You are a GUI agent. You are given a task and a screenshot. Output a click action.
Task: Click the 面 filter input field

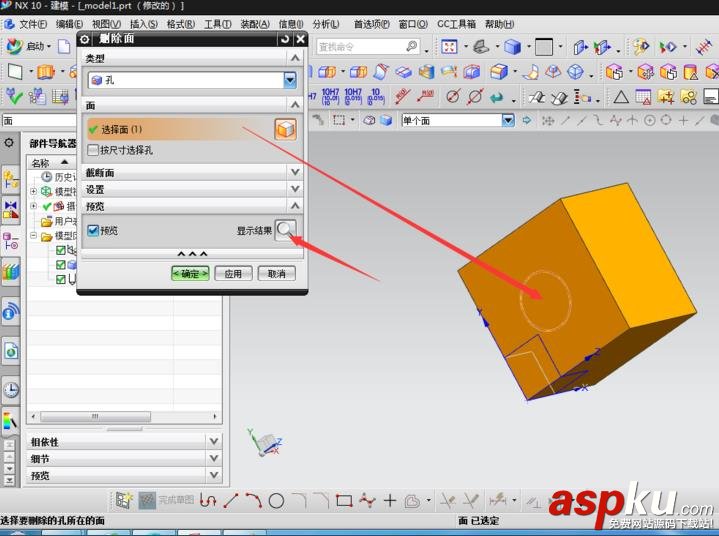[39, 121]
